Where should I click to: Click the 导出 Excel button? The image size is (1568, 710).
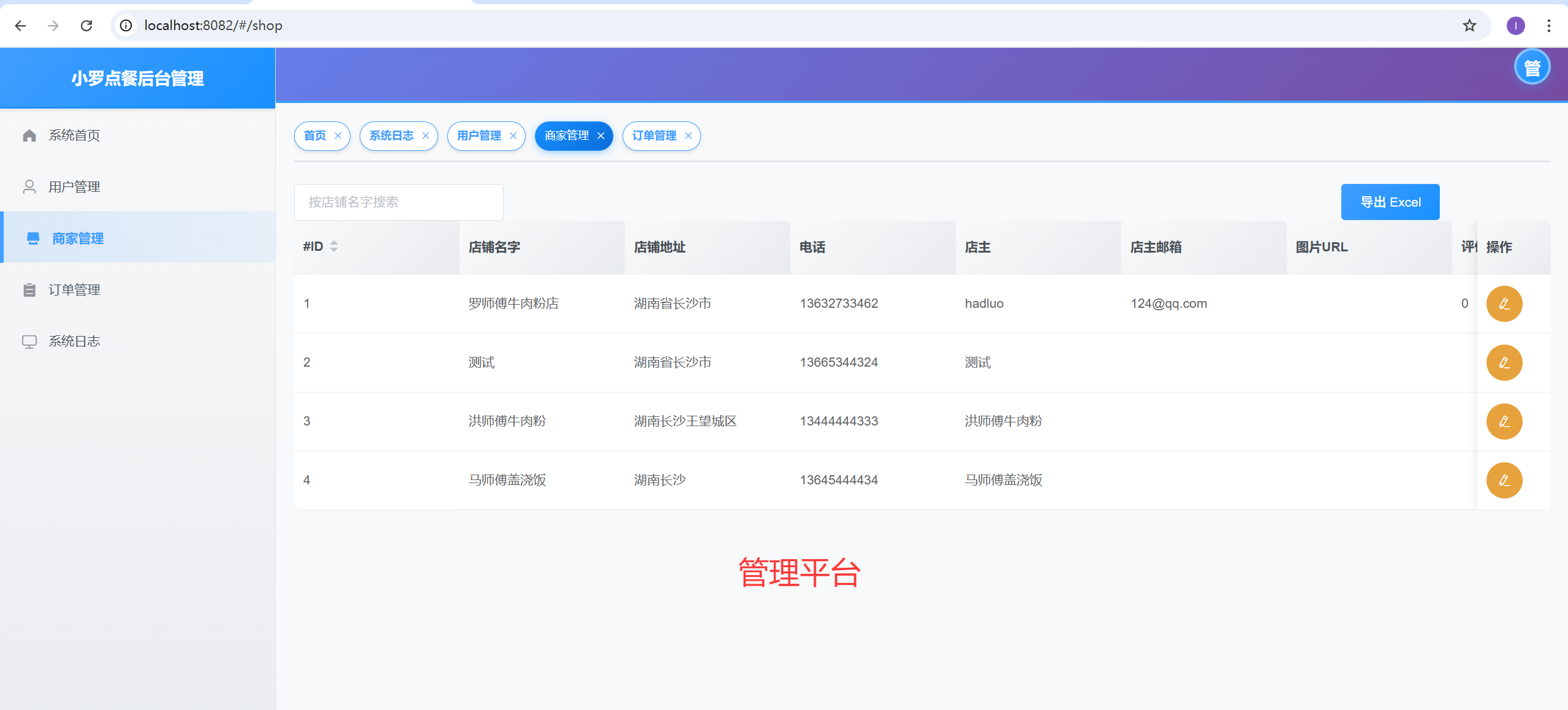tap(1390, 202)
